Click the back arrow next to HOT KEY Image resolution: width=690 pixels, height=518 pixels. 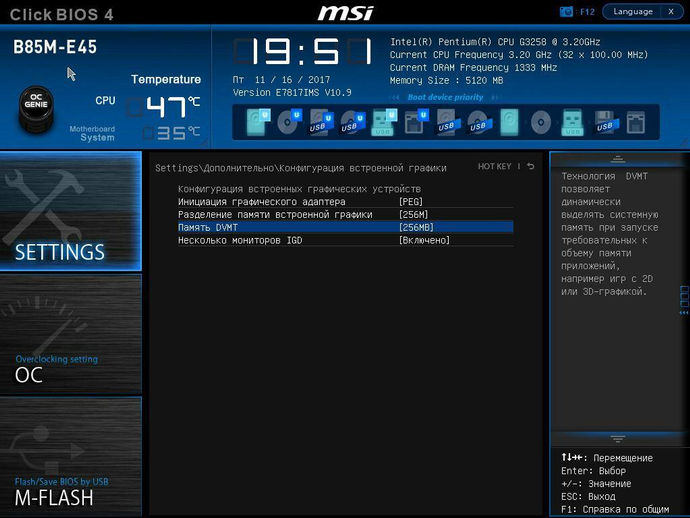pyautogui.click(x=531, y=166)
